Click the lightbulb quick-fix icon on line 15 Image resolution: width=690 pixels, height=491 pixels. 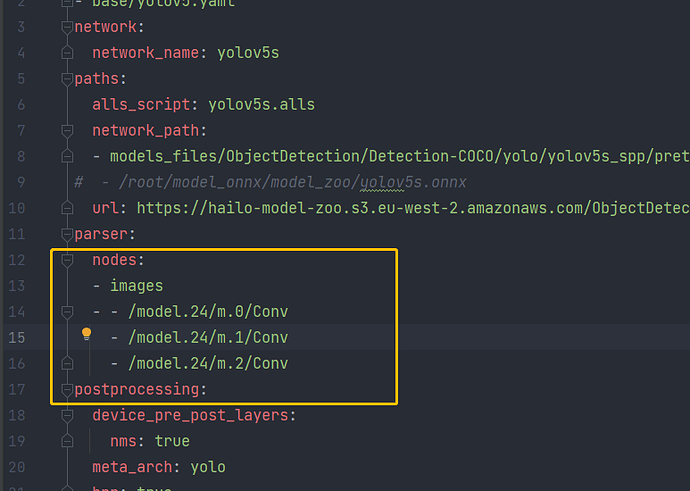point(86,334)
